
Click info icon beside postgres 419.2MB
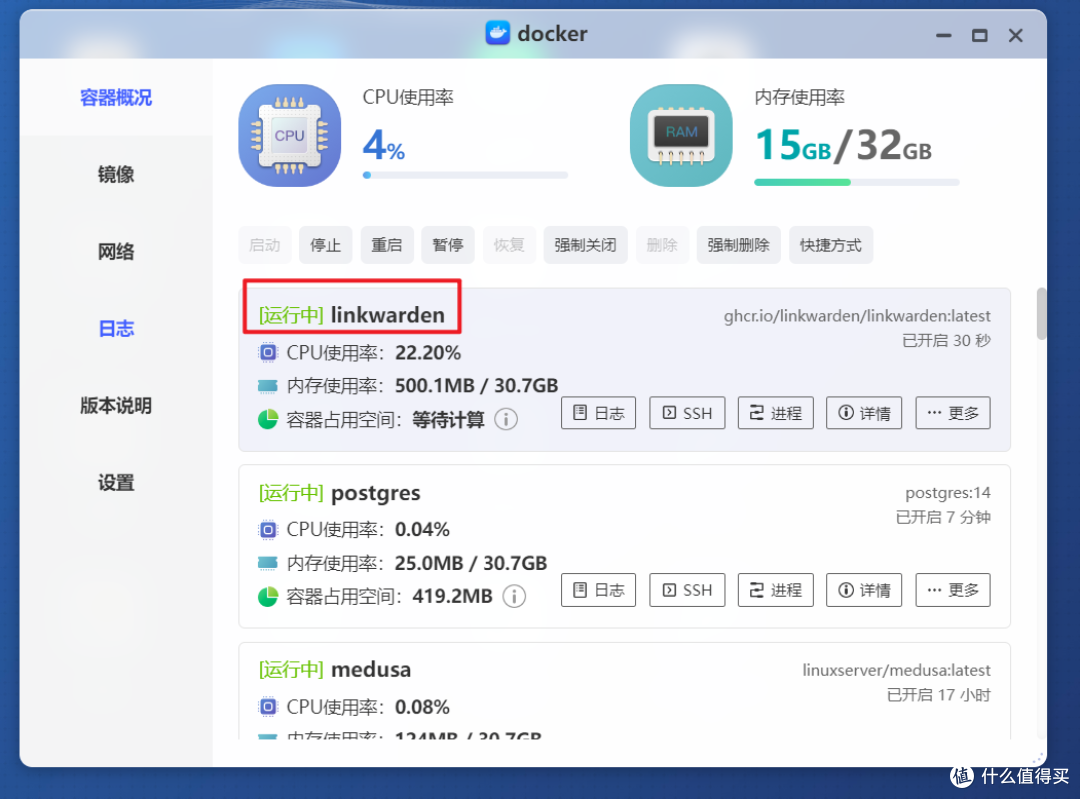click(x=514, y=596)
